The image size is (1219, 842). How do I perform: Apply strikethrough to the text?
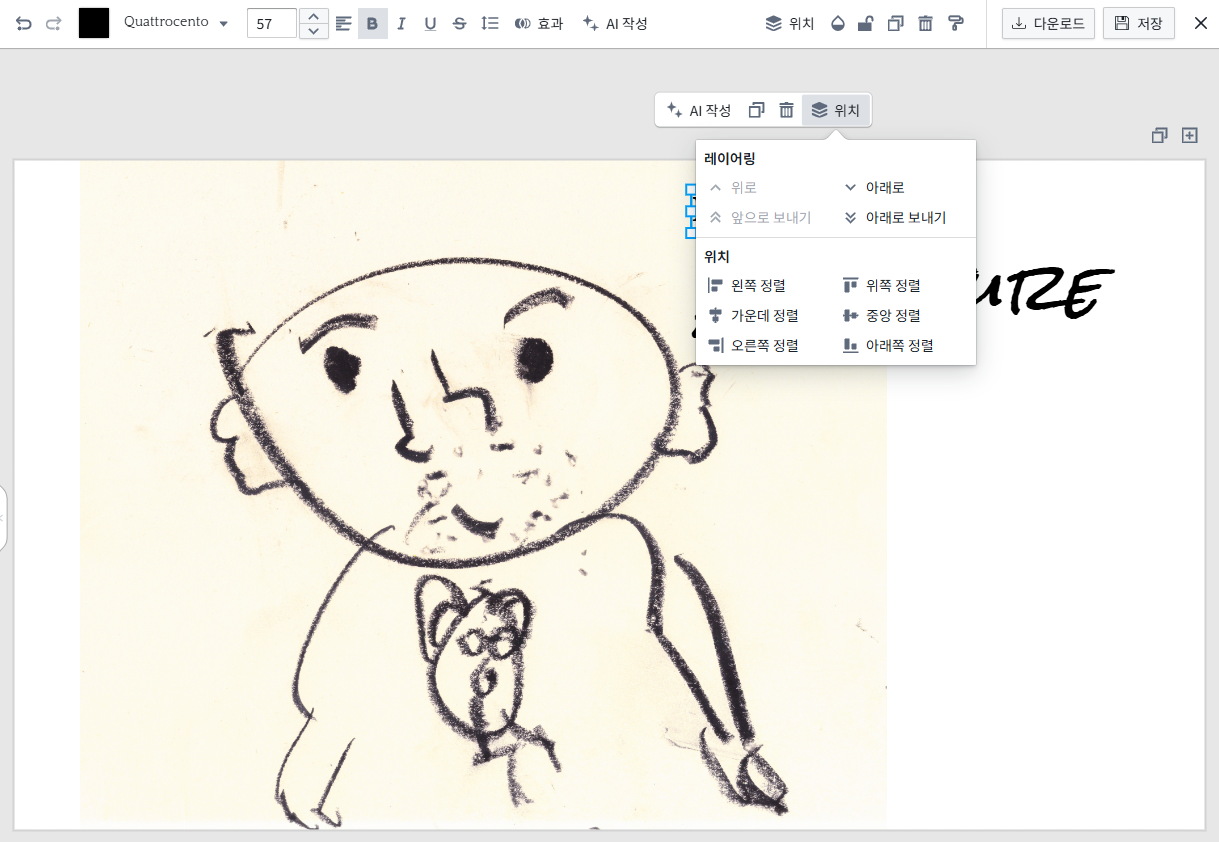pos(459,23)
